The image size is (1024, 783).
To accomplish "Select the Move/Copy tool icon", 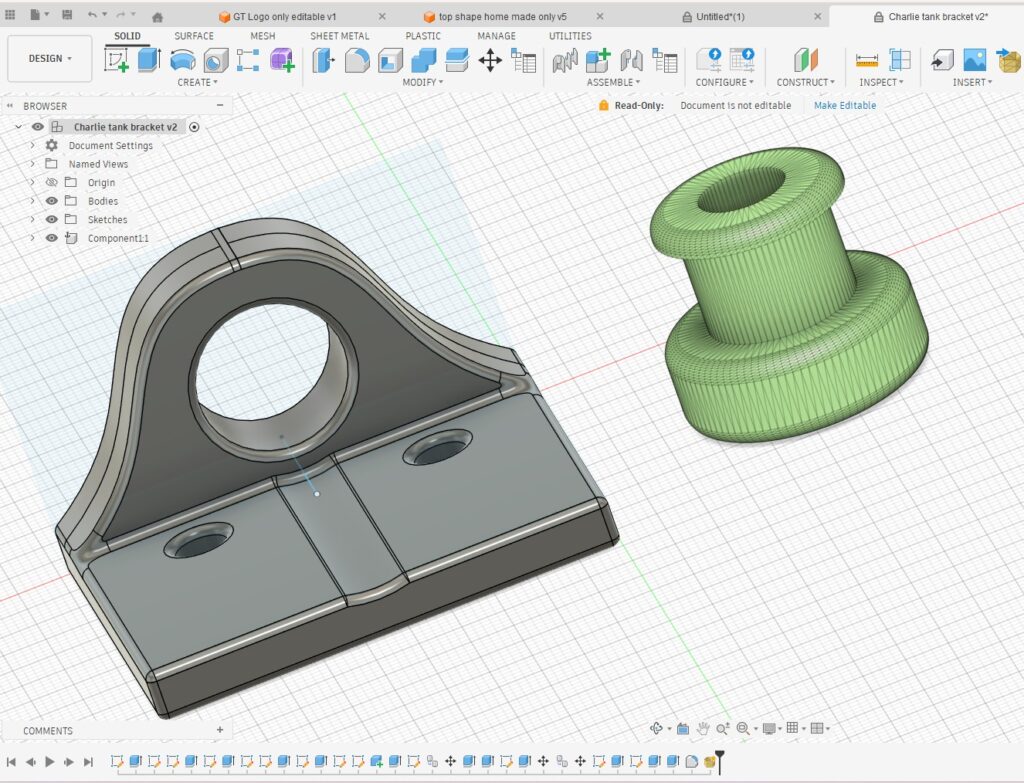I will tap(490, 61).
